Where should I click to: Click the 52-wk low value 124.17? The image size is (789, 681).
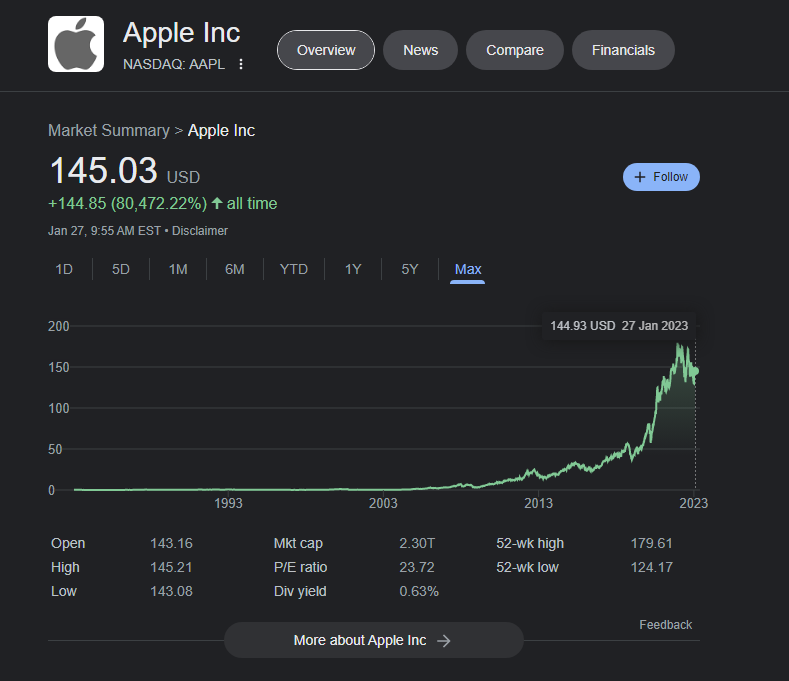[652, 567]
